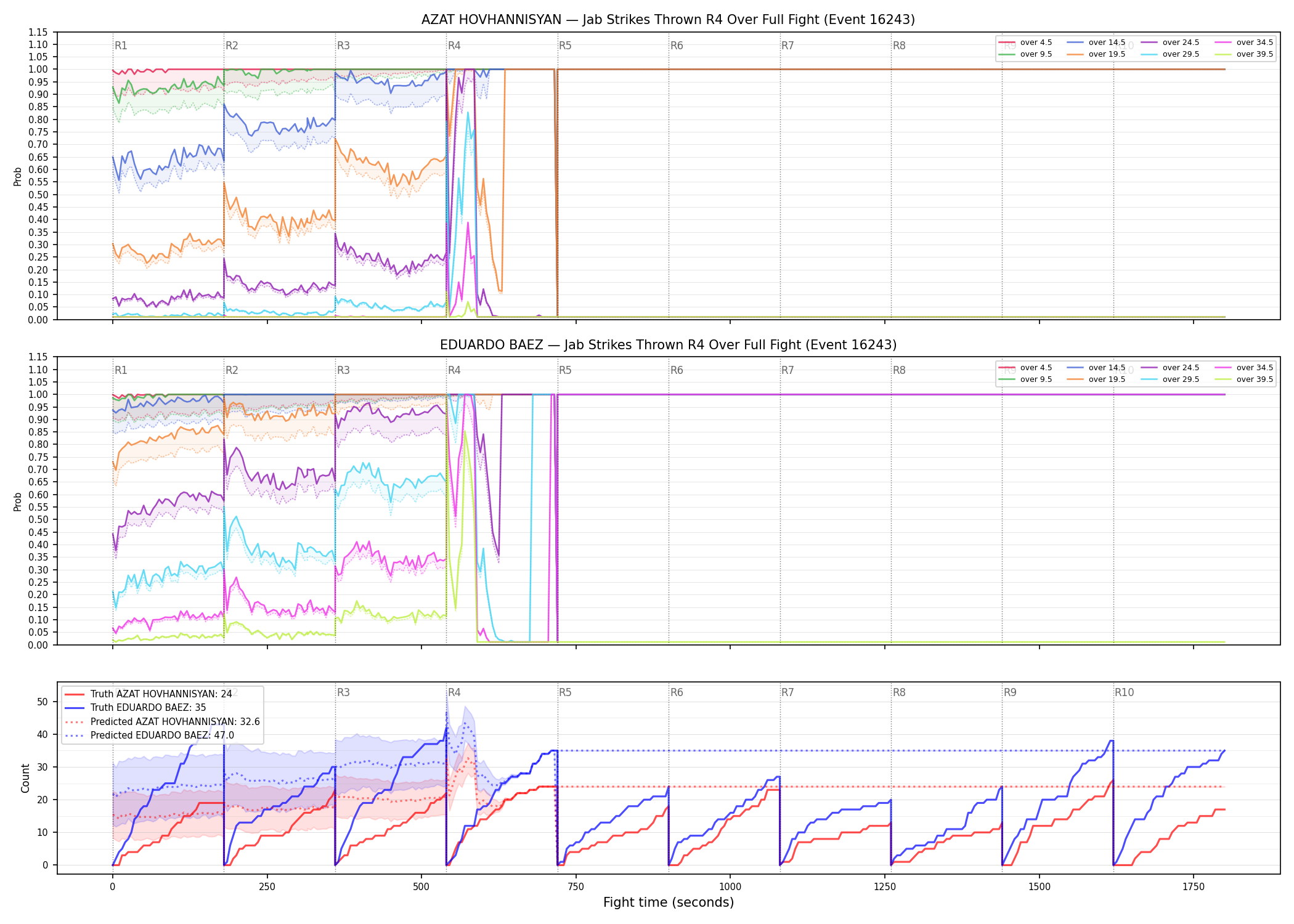Image resolution: width=1294 pixels, height=924 pixels.
Task: Click 'over 19.5' legend entry in Baez chart
Action: tap(1096, 379)
